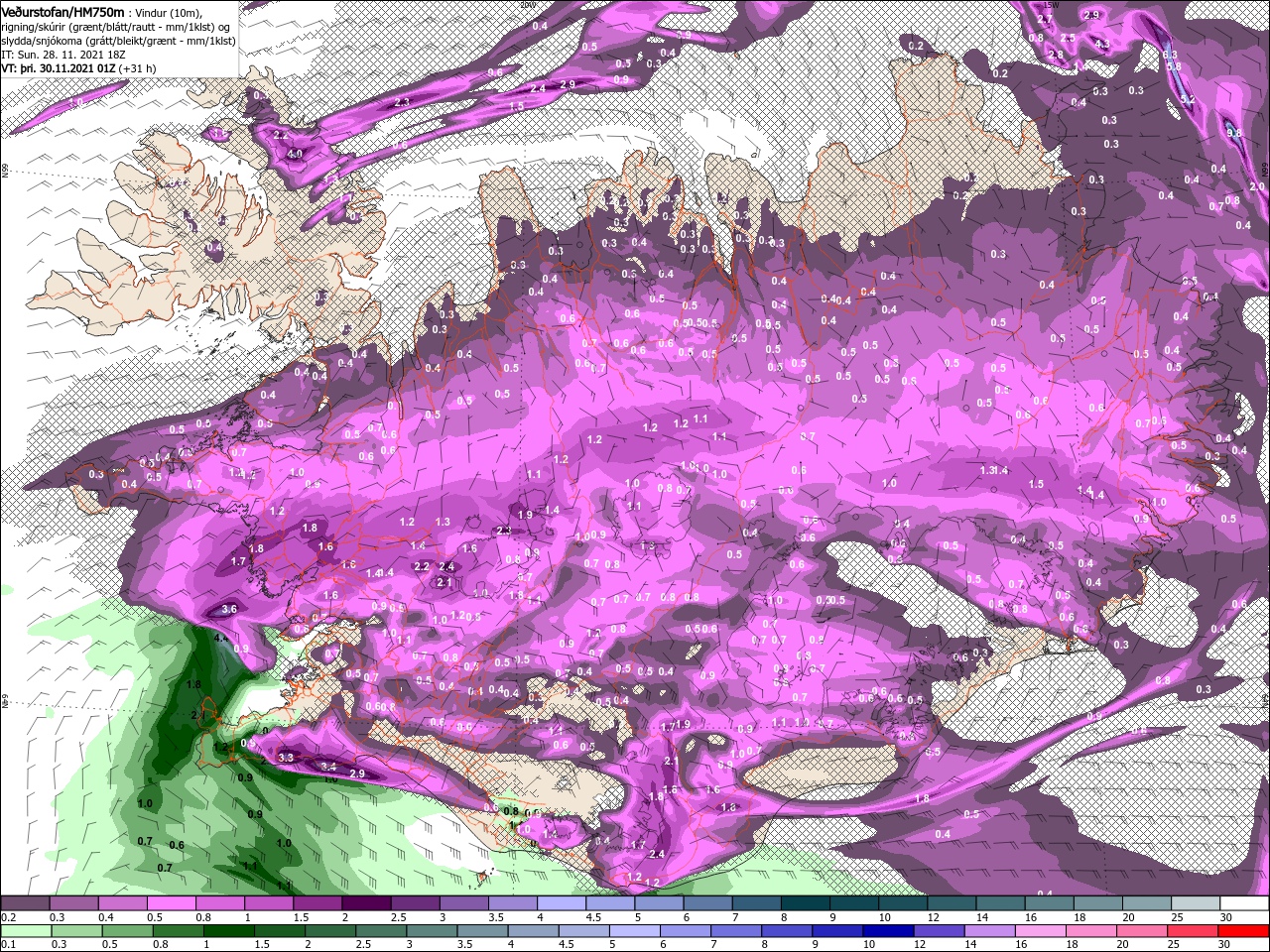Click the 'slydda/snjókoma' legend description line
This screenshot has height=952, width=1270.
point(118,41)
